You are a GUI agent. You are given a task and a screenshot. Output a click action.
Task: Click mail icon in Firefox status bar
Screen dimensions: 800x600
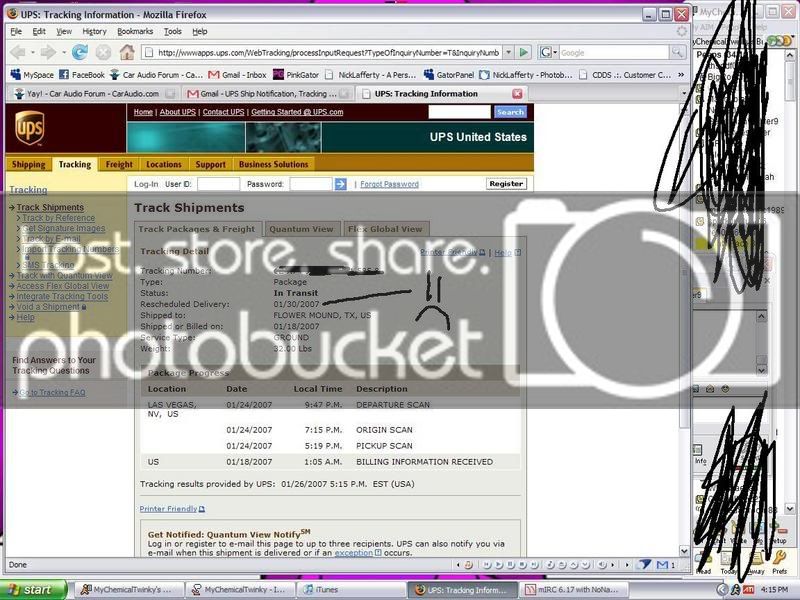click(x=662, y=565)
